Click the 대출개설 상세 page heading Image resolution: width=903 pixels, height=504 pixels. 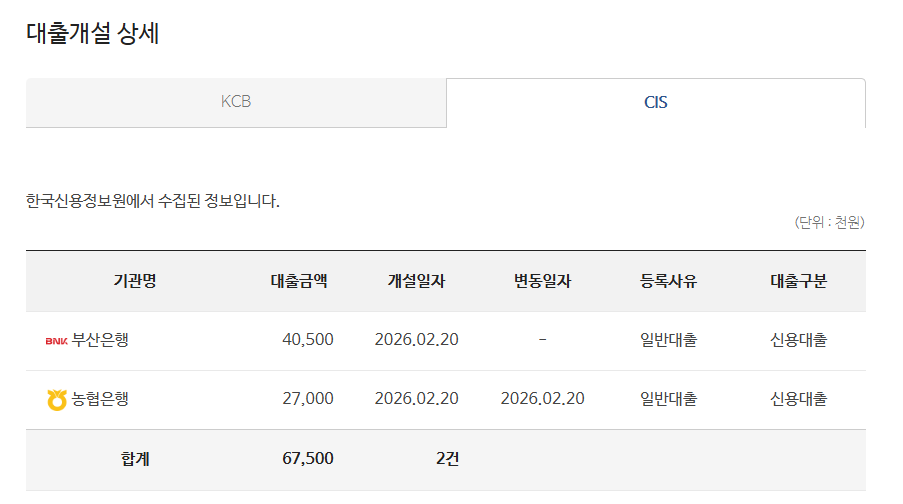(x=92, y=33)
